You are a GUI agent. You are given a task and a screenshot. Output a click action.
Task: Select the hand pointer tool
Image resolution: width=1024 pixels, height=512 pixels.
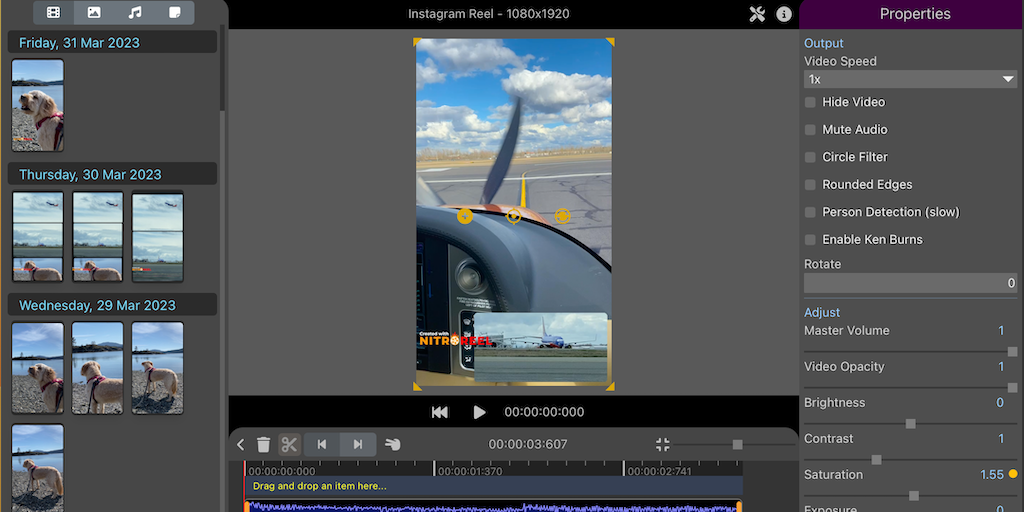(x=392, y=445)
